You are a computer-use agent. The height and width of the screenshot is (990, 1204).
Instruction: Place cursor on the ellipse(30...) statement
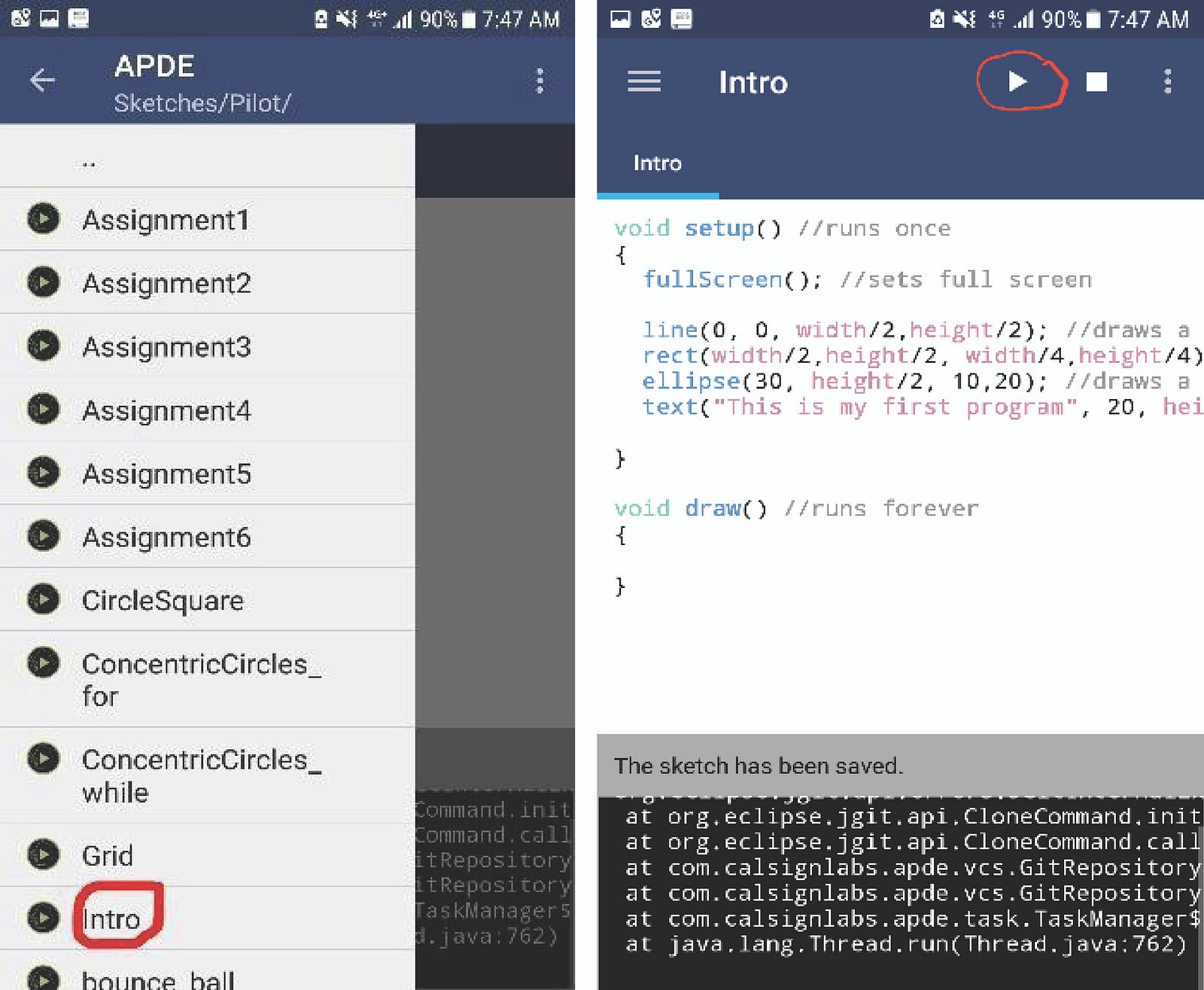916,381
